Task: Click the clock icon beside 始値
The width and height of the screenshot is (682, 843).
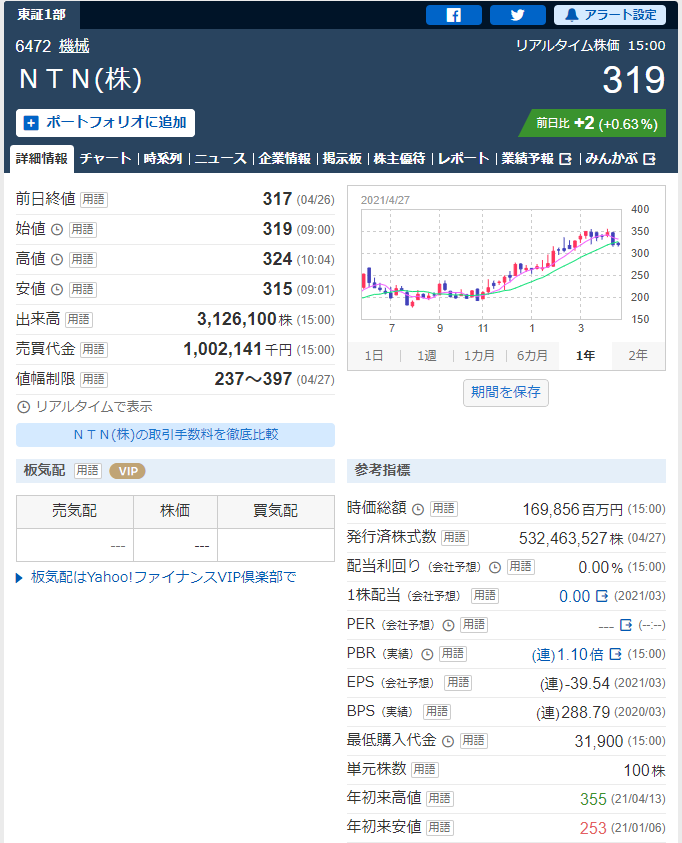Action: click(x=57, y=230)
